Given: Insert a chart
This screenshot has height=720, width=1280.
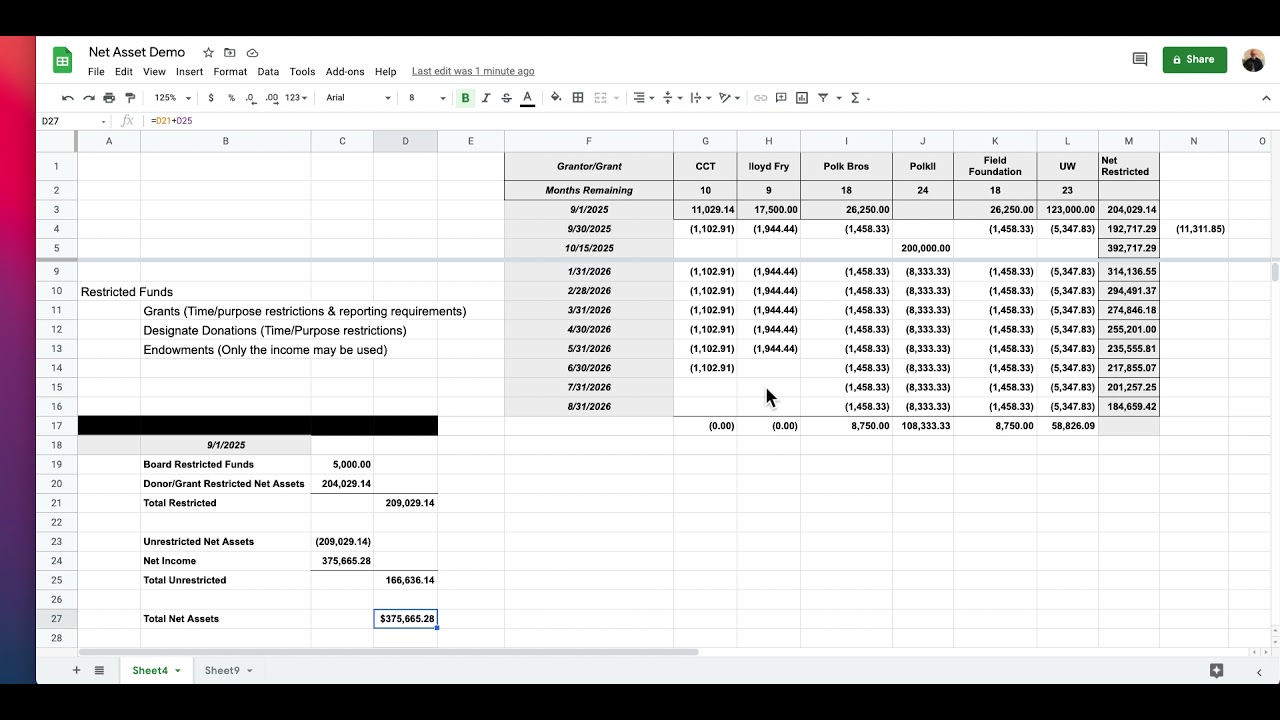Looking at the screenshot, I should (802, 98).
